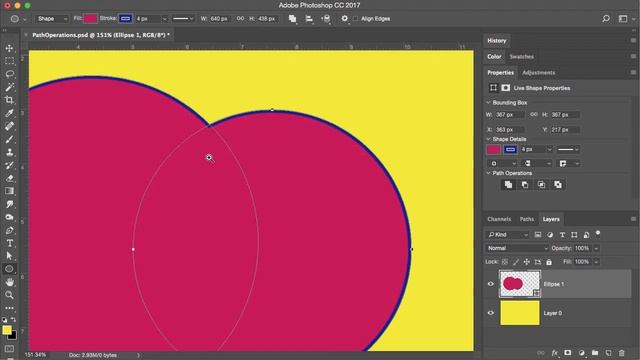Open the layer Kind filter dropdown

pyautogui.click(x=508, y=235)
